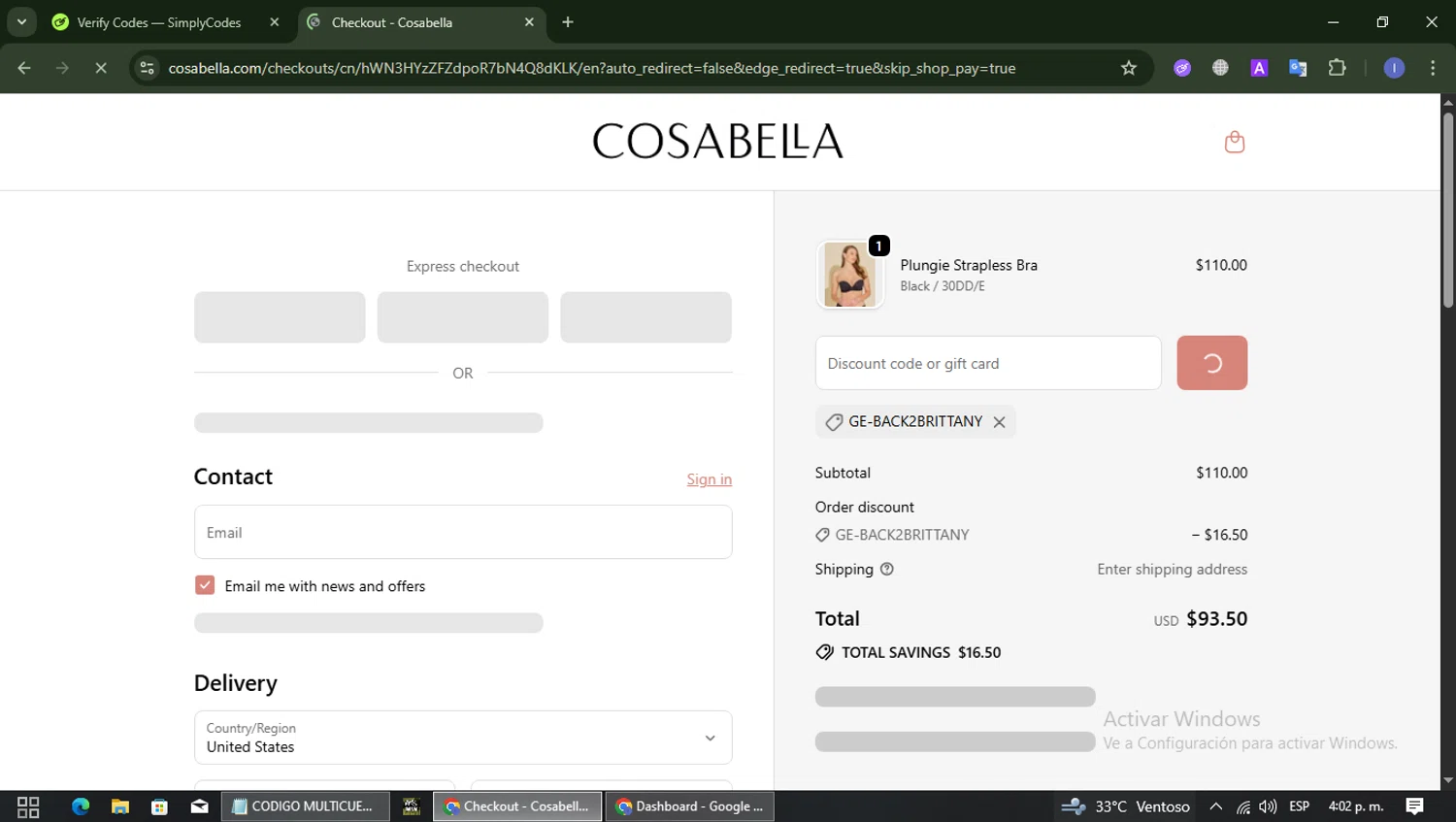Open a new browser tab
The height and width of the screenshot is (822, 1456).
pos(568,22)
